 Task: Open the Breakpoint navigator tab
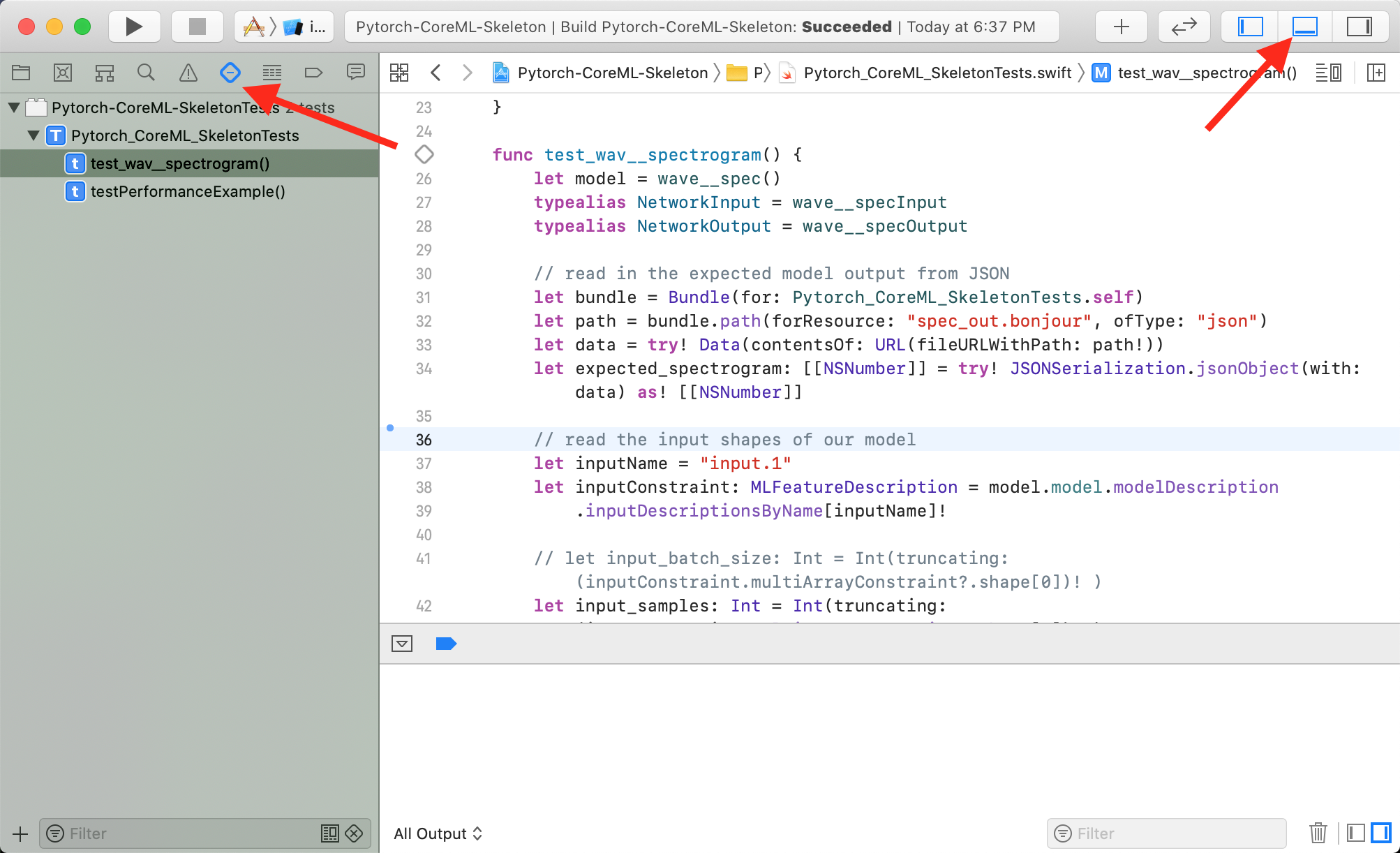click(x=314, y=73)
